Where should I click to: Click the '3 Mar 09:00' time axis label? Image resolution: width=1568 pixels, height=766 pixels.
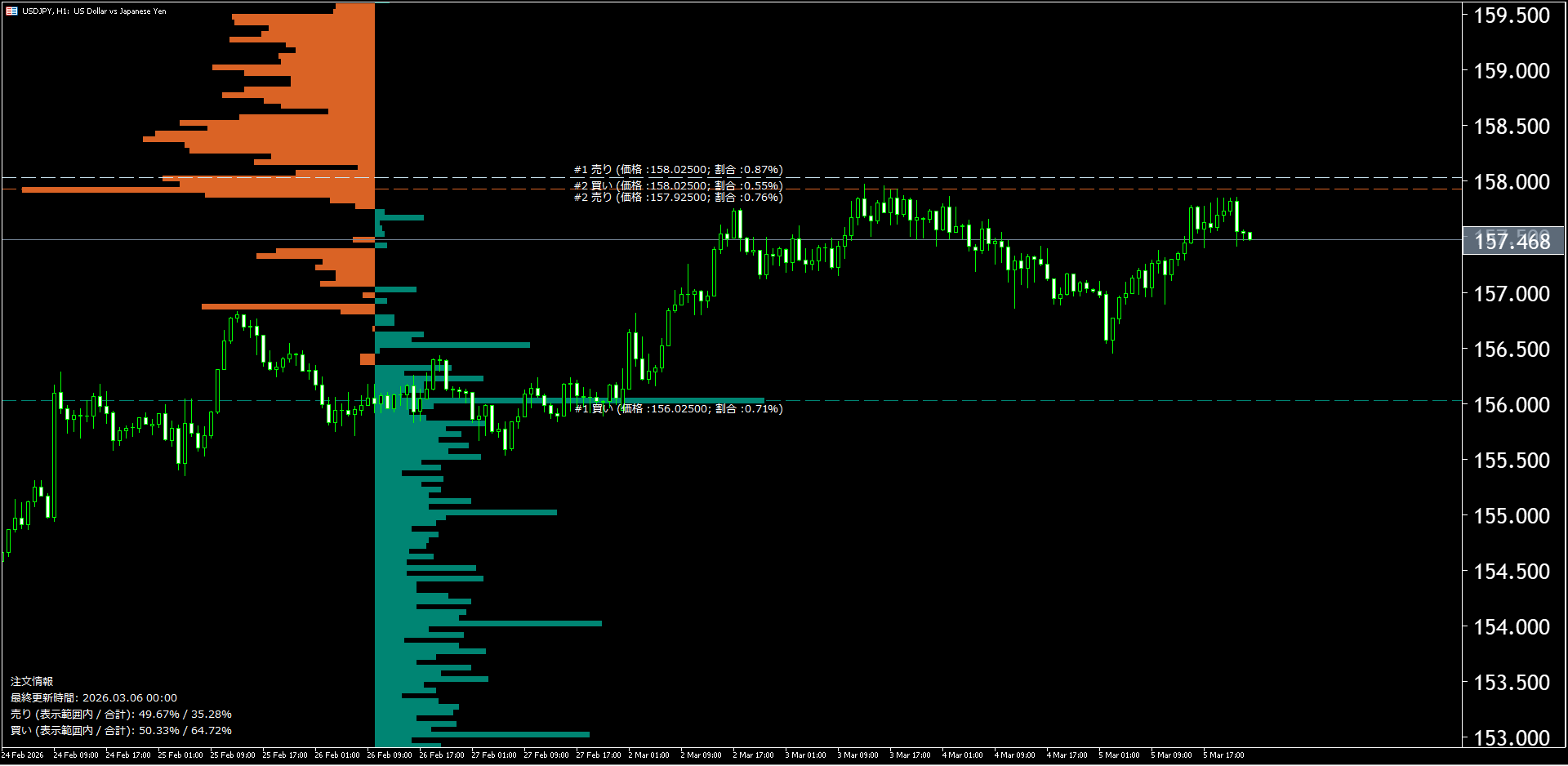pos(858,755)
